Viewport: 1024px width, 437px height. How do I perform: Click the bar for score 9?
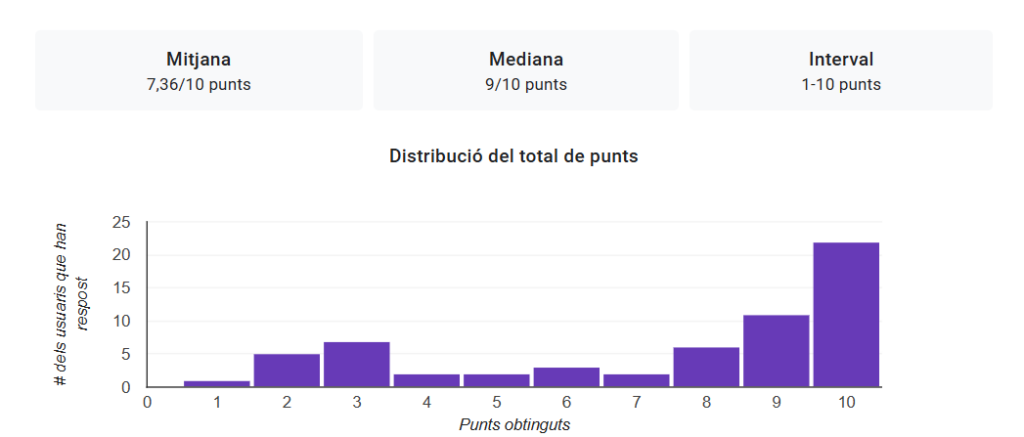(x=776, y=351)
